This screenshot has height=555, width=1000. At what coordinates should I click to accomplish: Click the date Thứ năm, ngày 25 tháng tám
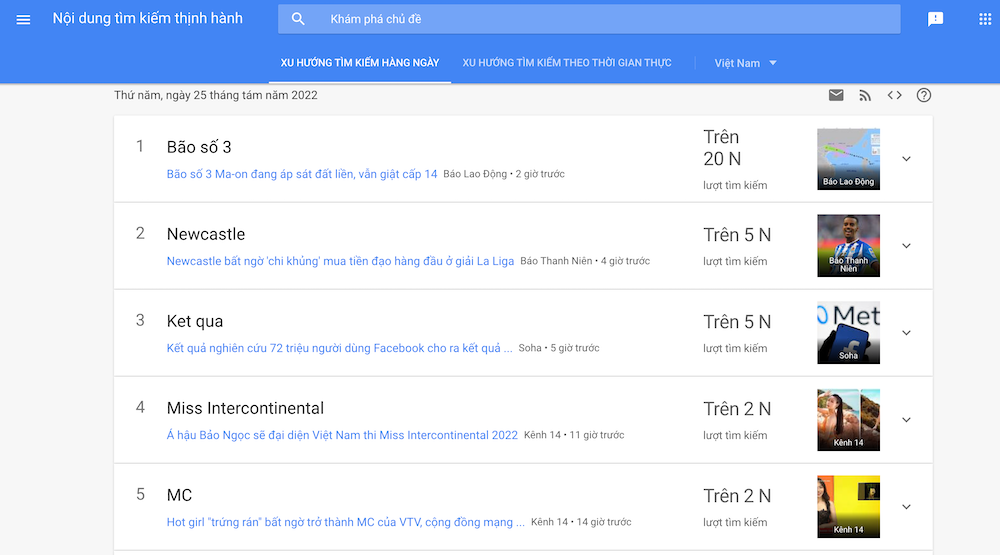[x=216, y=95]
